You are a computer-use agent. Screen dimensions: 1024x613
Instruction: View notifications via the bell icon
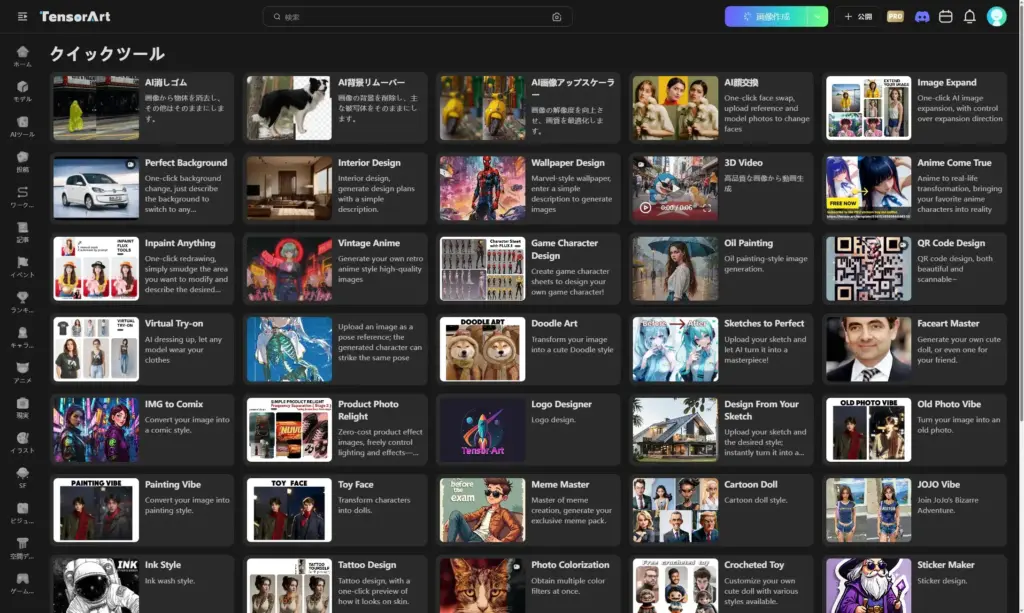click(970, 16)
